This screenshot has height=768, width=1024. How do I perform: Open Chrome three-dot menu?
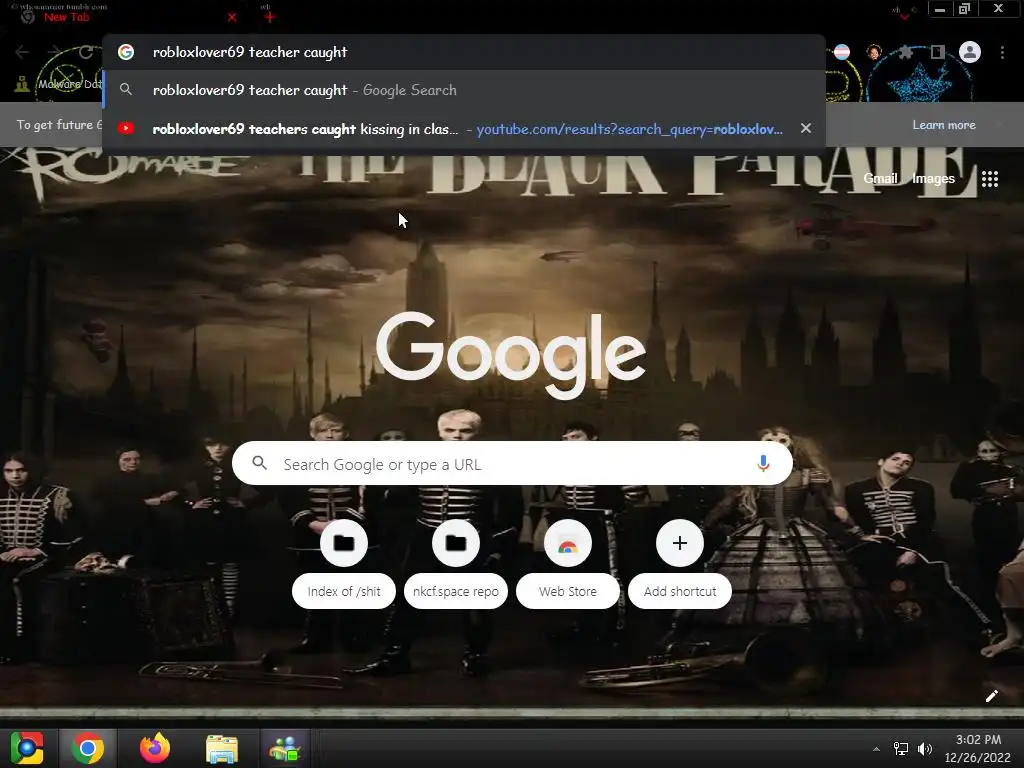click(1002, 52)
